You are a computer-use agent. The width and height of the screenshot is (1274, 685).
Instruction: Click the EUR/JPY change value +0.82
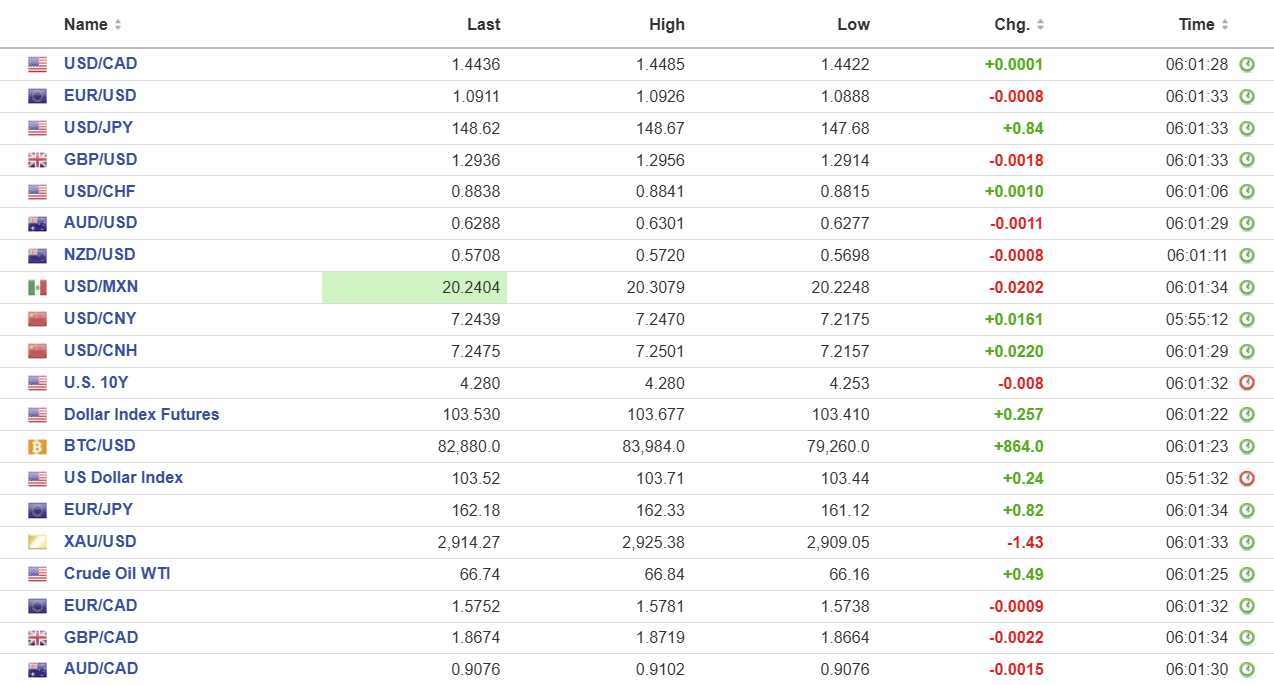tap(1023, 510)
